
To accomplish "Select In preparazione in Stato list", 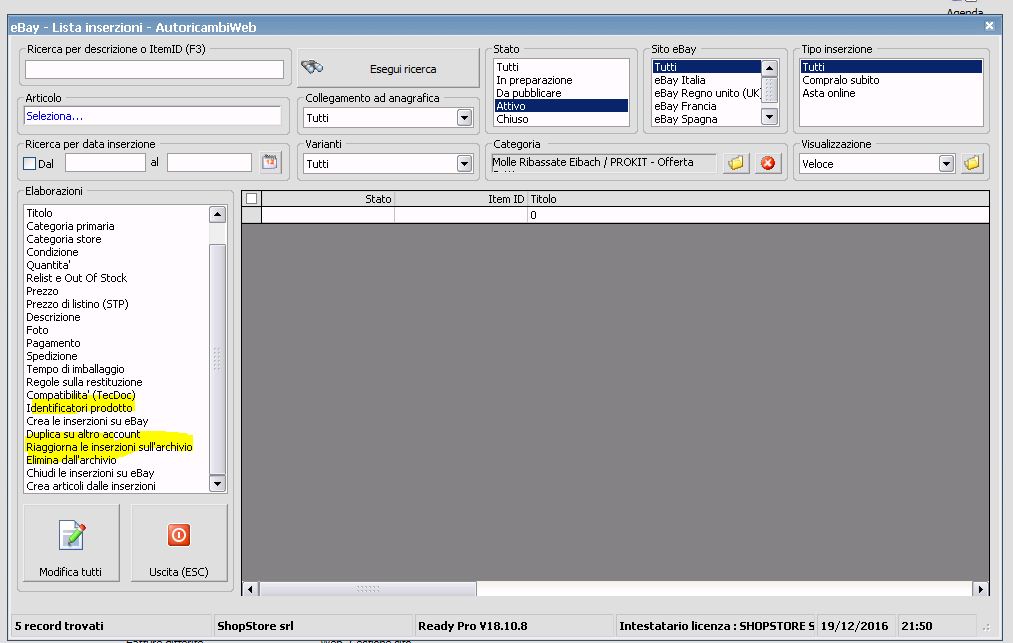I will (x=561, y=80).
